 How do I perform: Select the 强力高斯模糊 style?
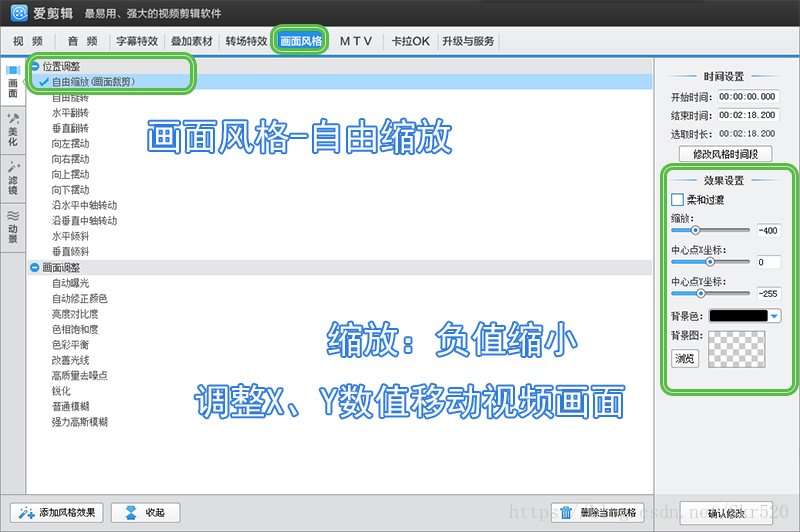point(80,422)
